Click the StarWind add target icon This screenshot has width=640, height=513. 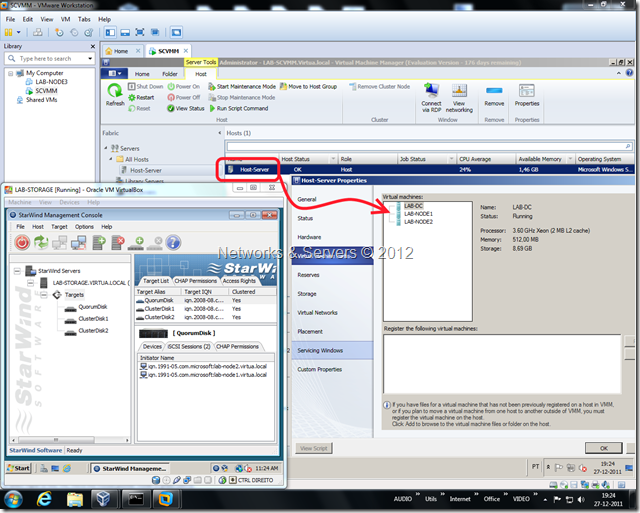coord(136,243)
